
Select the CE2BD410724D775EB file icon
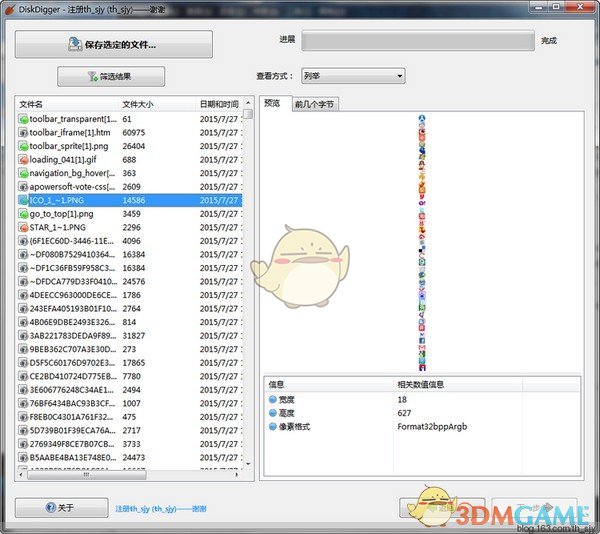23,376
